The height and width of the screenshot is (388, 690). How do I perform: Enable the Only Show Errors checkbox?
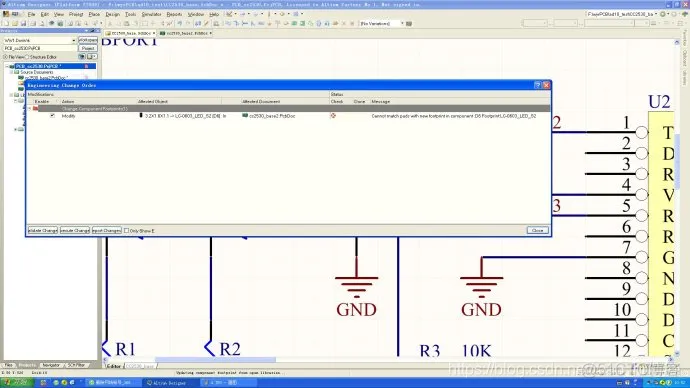pyautogui.click(x=127, y=231)
